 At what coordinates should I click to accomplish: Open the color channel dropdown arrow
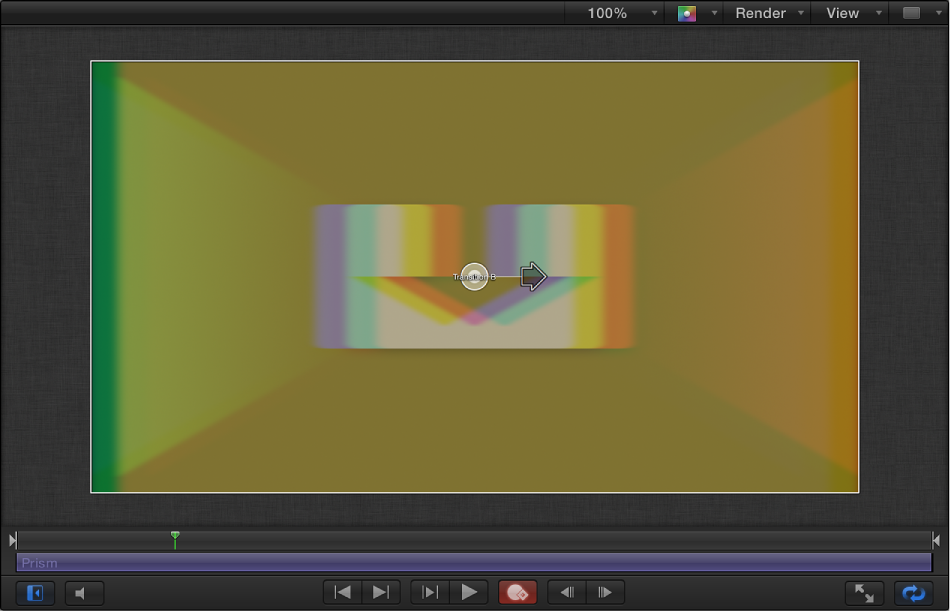714,14
